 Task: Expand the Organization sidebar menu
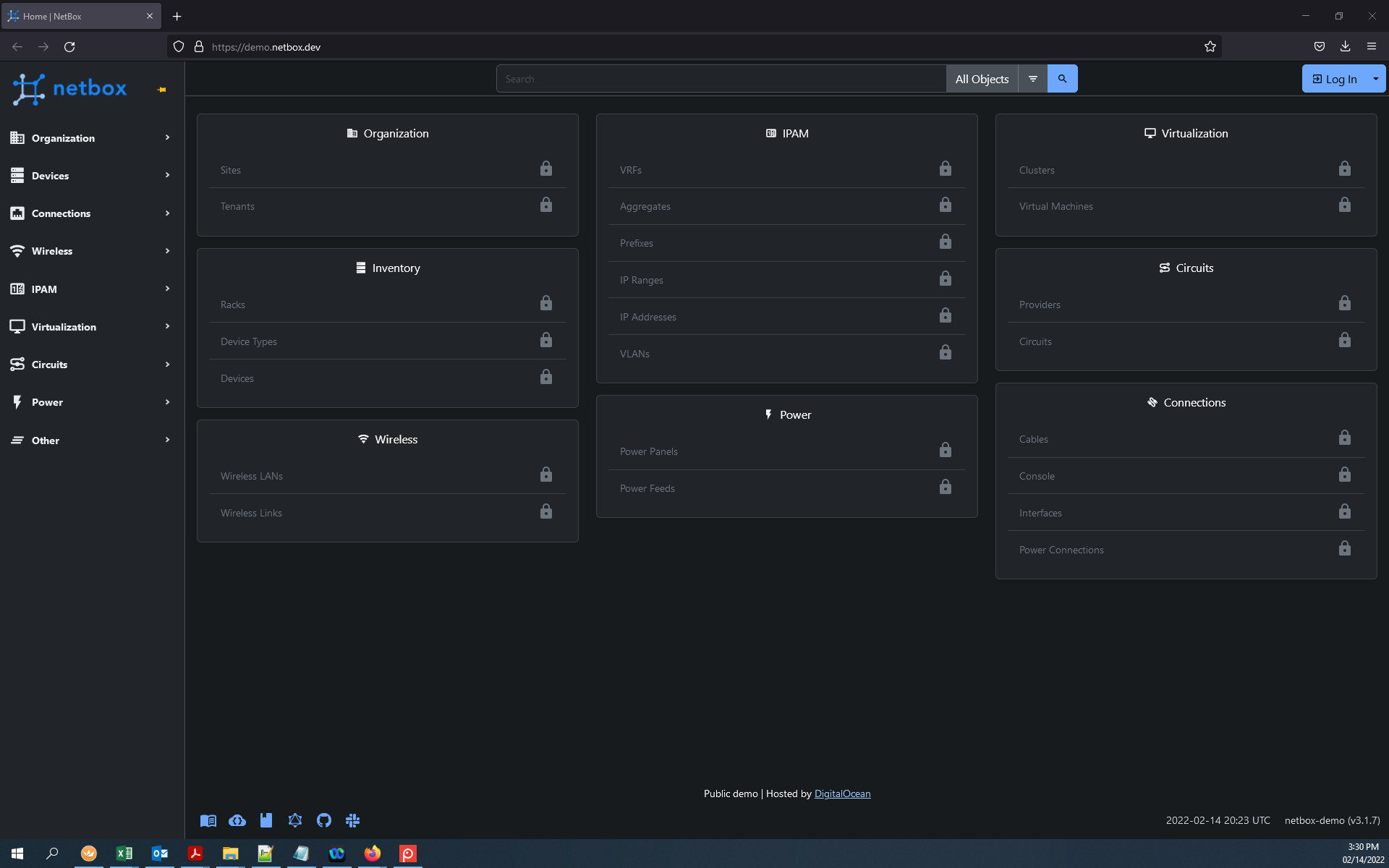91,137
